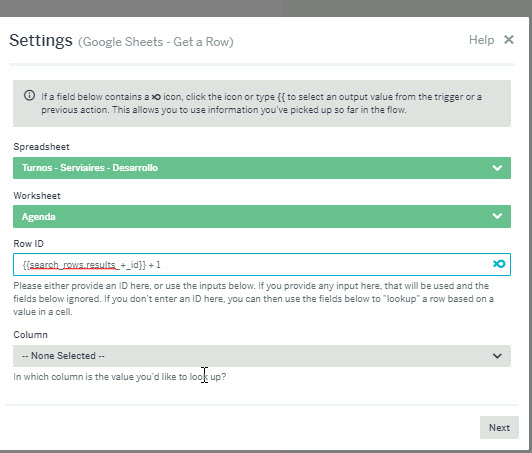Open the Help link
Image resolution: width=532 pixels, height=453 pixels.
[x=481, y=40]
